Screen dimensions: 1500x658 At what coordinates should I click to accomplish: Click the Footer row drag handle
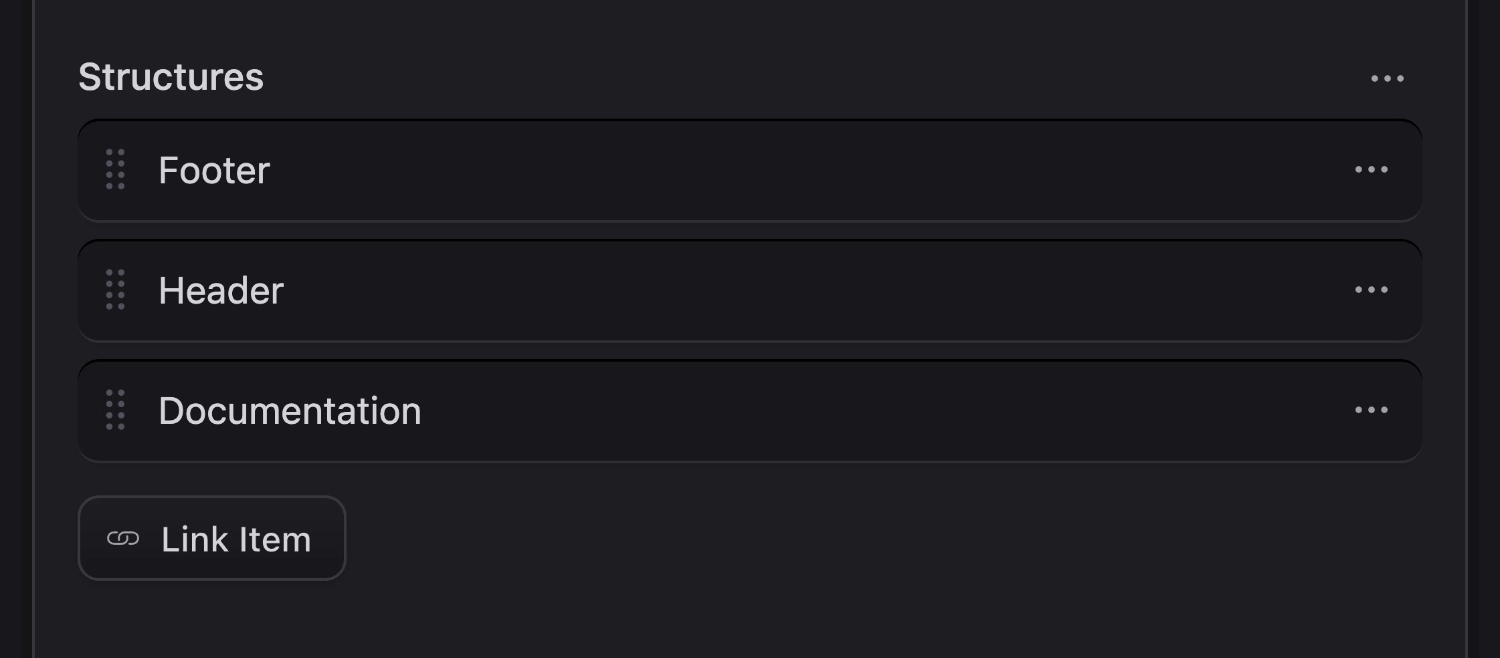(115, 170)
